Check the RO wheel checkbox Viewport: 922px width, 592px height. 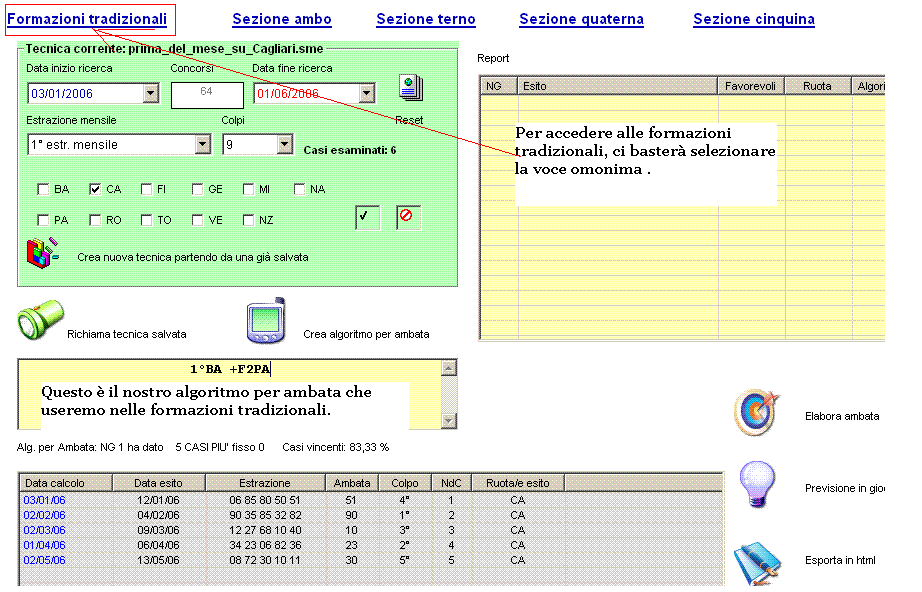coord(95,220)
